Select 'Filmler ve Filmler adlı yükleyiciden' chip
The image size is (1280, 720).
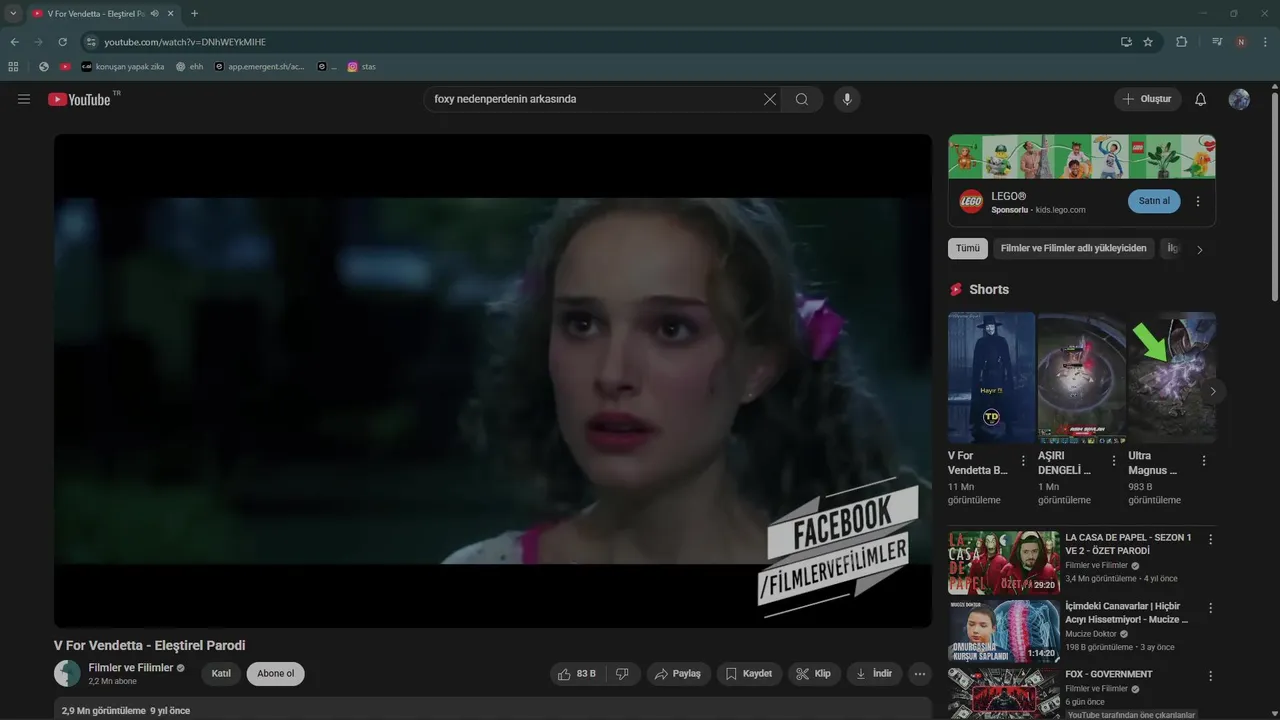pos(1074,248)
